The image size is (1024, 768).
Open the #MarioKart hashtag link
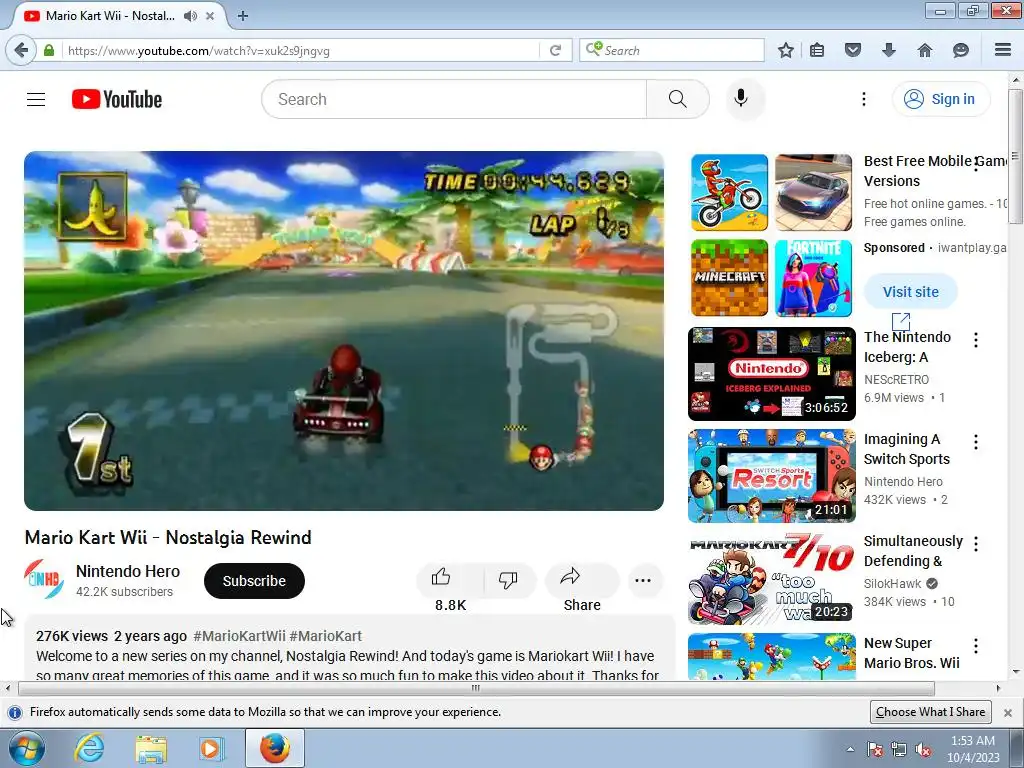click(326, 636)
